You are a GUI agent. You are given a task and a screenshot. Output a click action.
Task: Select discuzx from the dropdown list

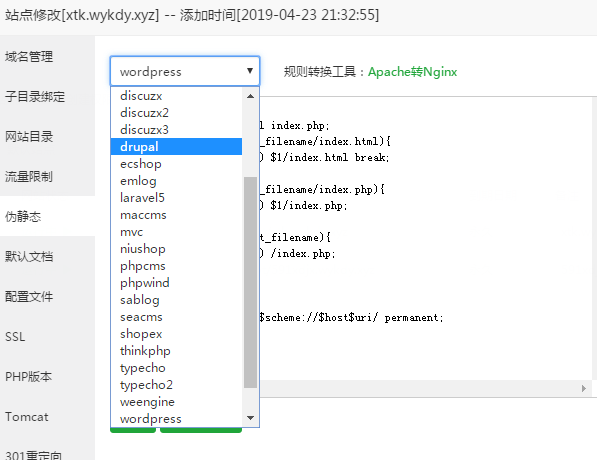176,96
